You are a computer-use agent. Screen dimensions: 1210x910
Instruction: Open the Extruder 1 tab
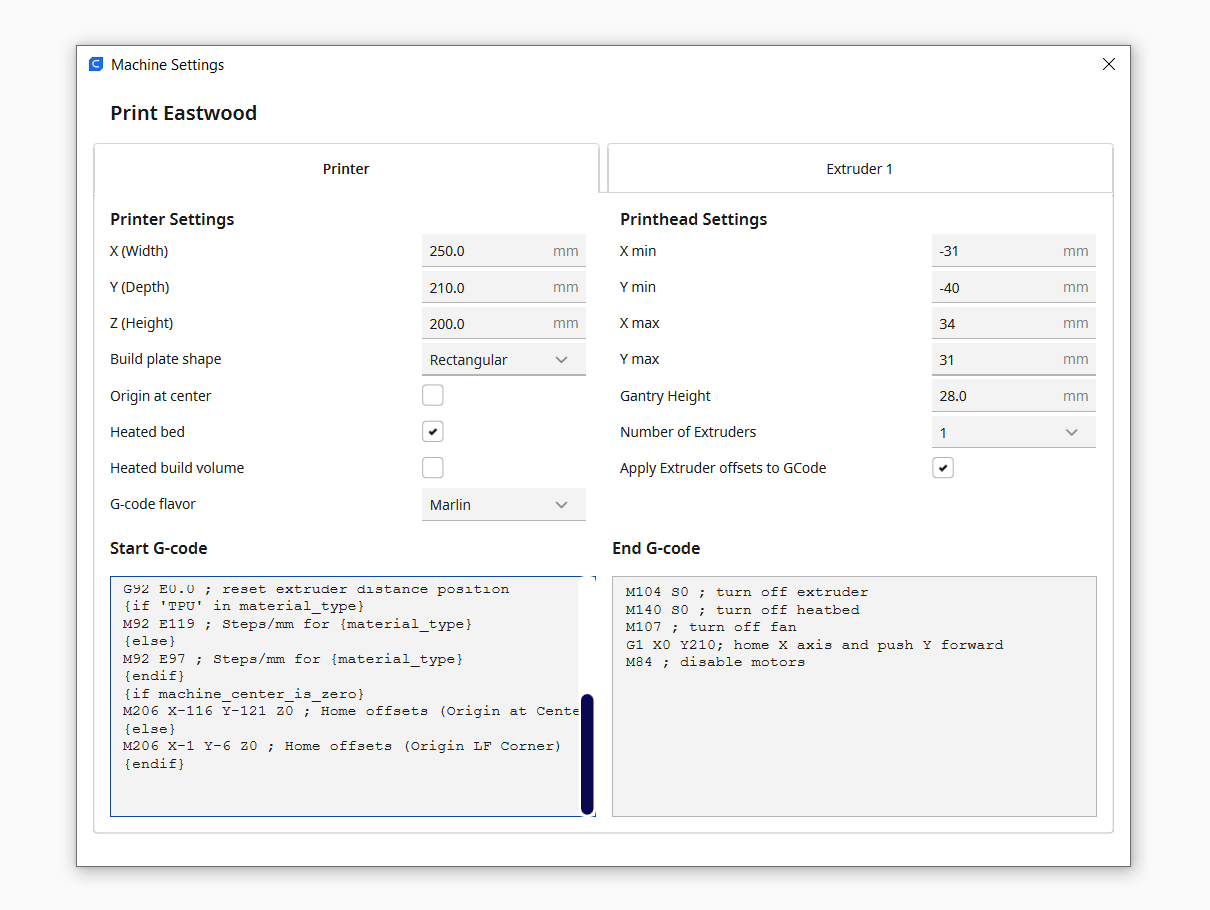tap(860, 168)
